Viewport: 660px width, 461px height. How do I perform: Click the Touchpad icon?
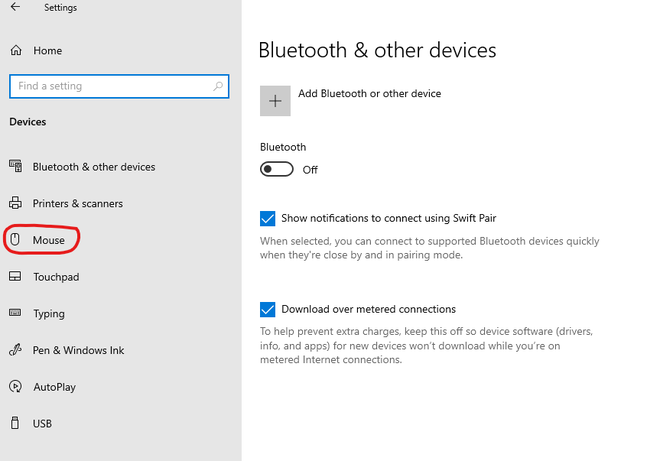[15, 277]
